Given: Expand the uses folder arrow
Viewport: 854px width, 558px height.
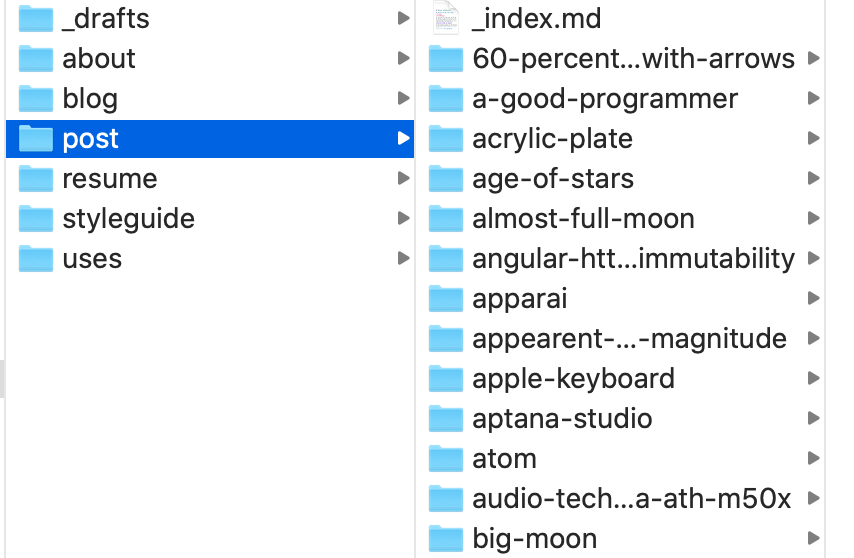Looking at the screenshot, I should pyautogui.click(x=404, y=258).
